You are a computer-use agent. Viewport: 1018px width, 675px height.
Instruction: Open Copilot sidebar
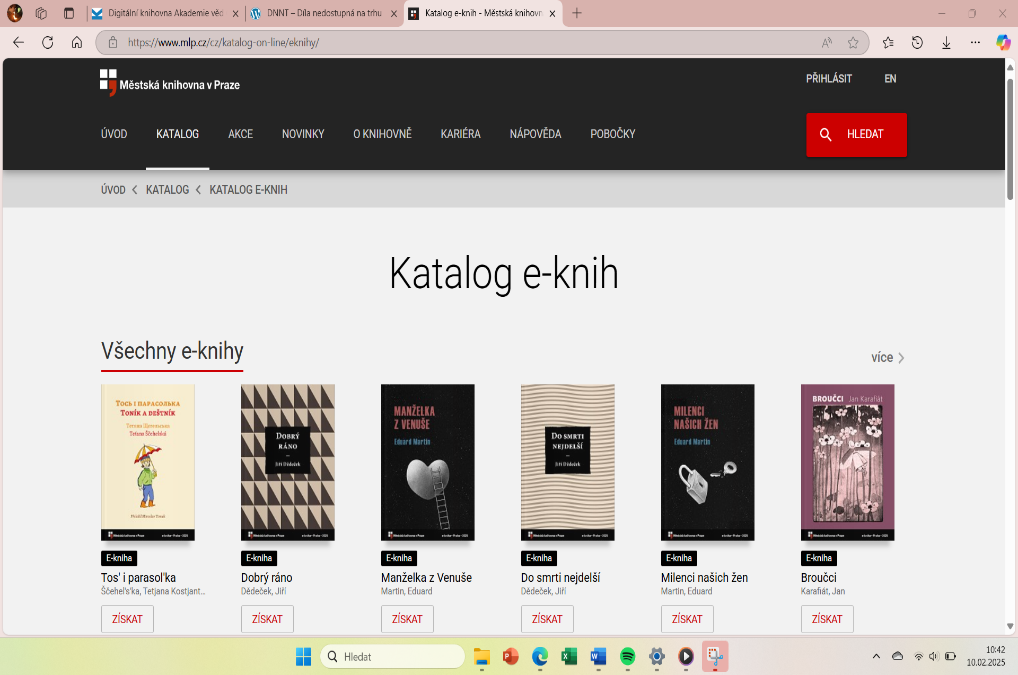tap(1003, 42)
